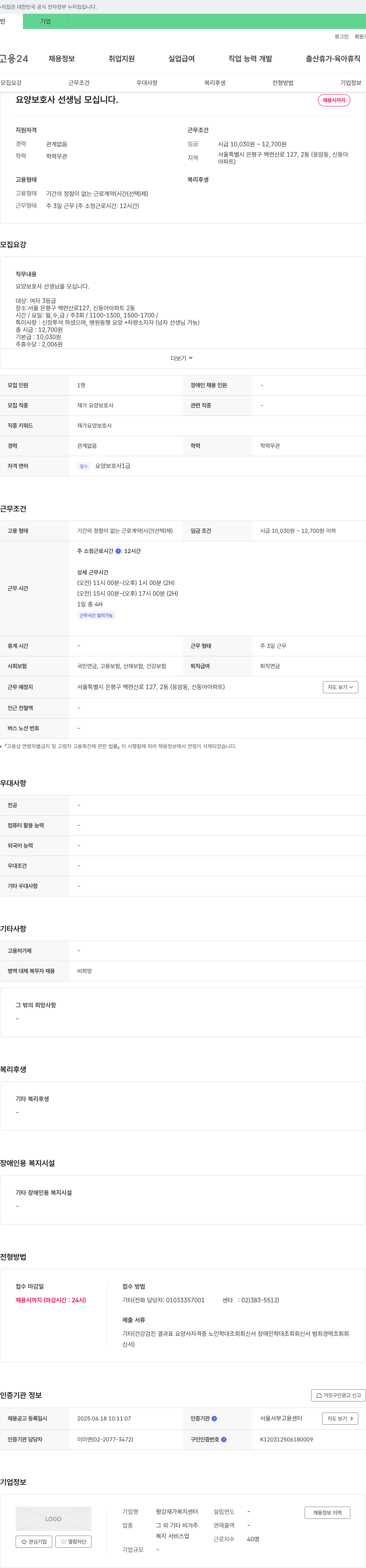Click the 로그인 link
This screenshot has width=366, height=1568.
(x=341, y=37)
